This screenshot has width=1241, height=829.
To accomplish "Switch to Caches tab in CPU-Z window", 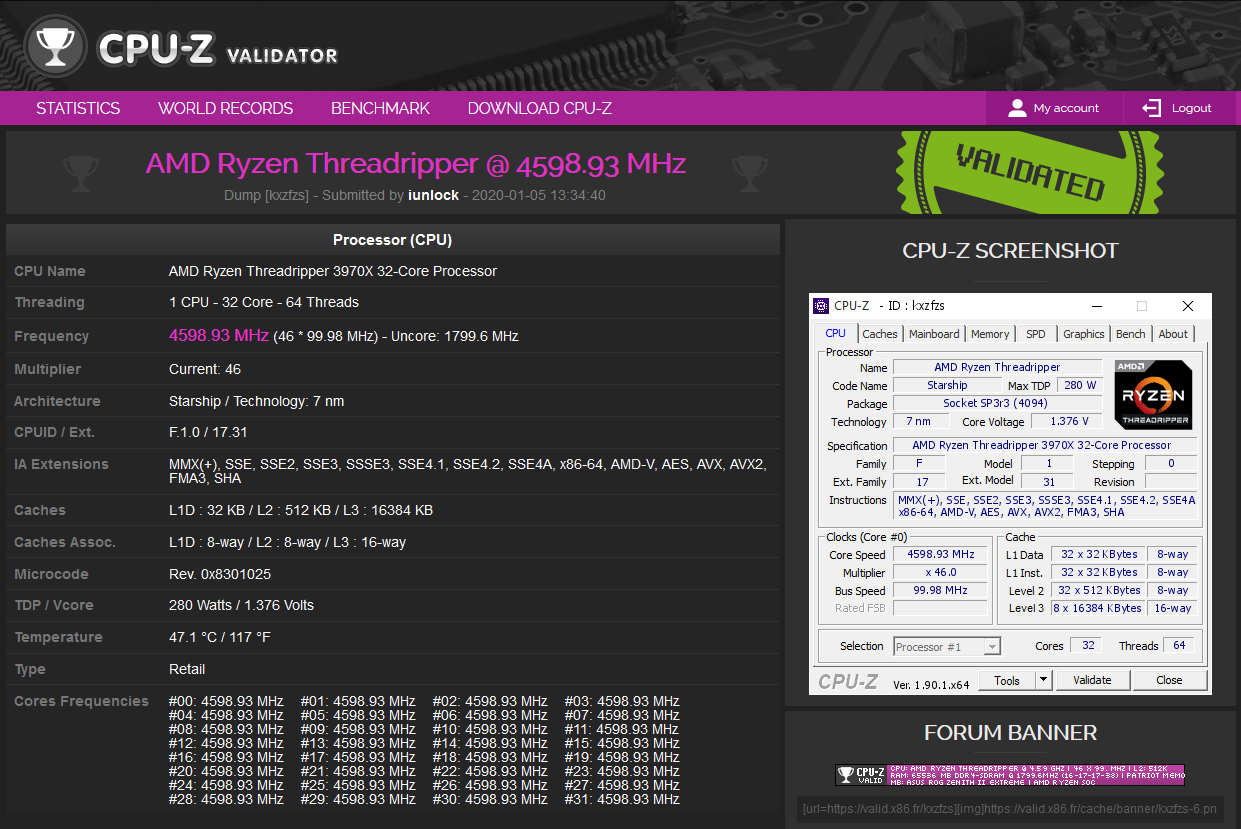I will pyautogui.click(x=880, y=334).
